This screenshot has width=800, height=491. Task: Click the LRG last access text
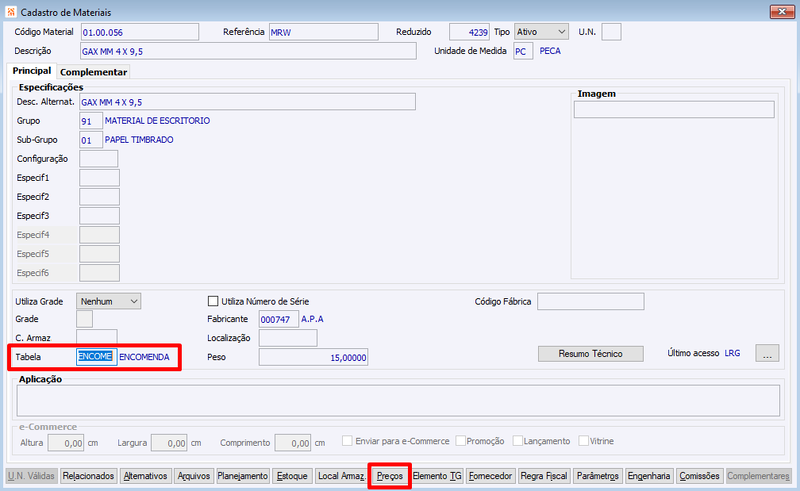point(732,353)
